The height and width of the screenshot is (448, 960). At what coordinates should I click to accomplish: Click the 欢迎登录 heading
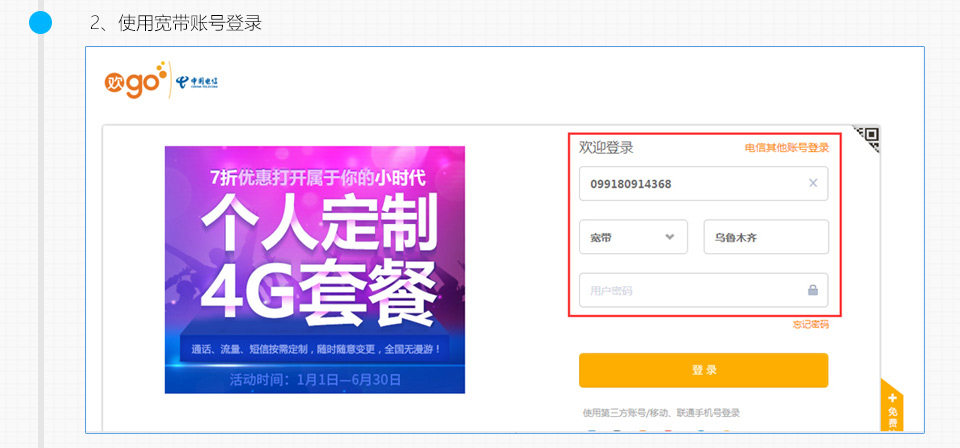(x=606, y=147)
